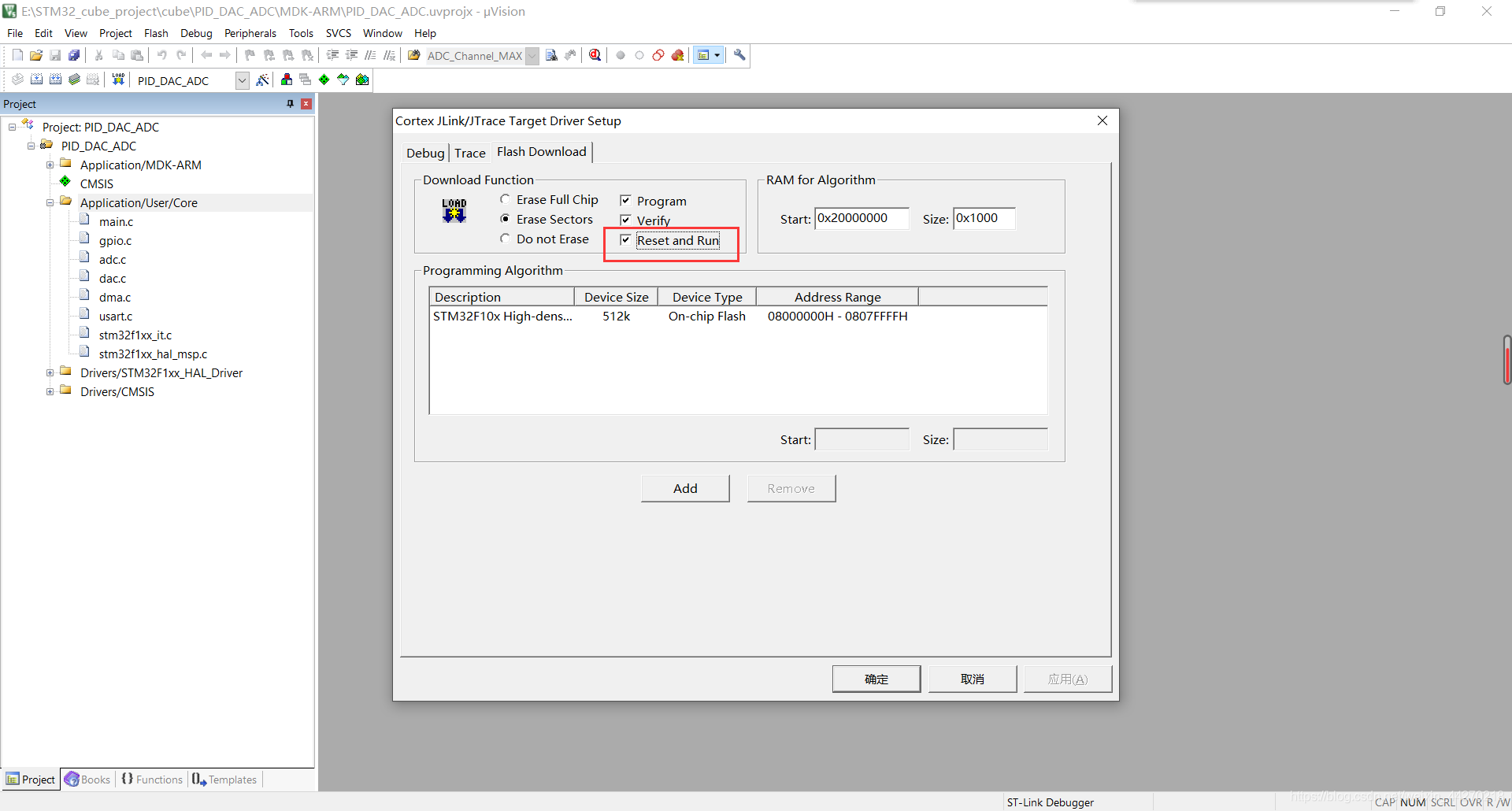Click the Undo arrow icon

tap(162, 55)
